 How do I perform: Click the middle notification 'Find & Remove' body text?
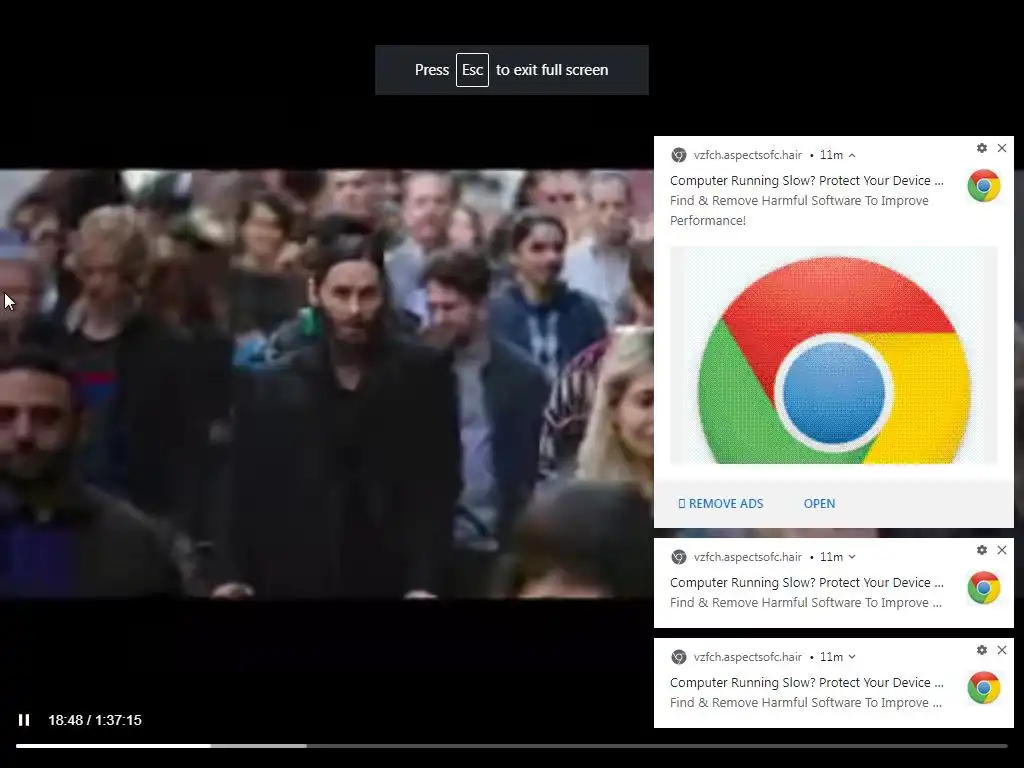click(806, 603)
